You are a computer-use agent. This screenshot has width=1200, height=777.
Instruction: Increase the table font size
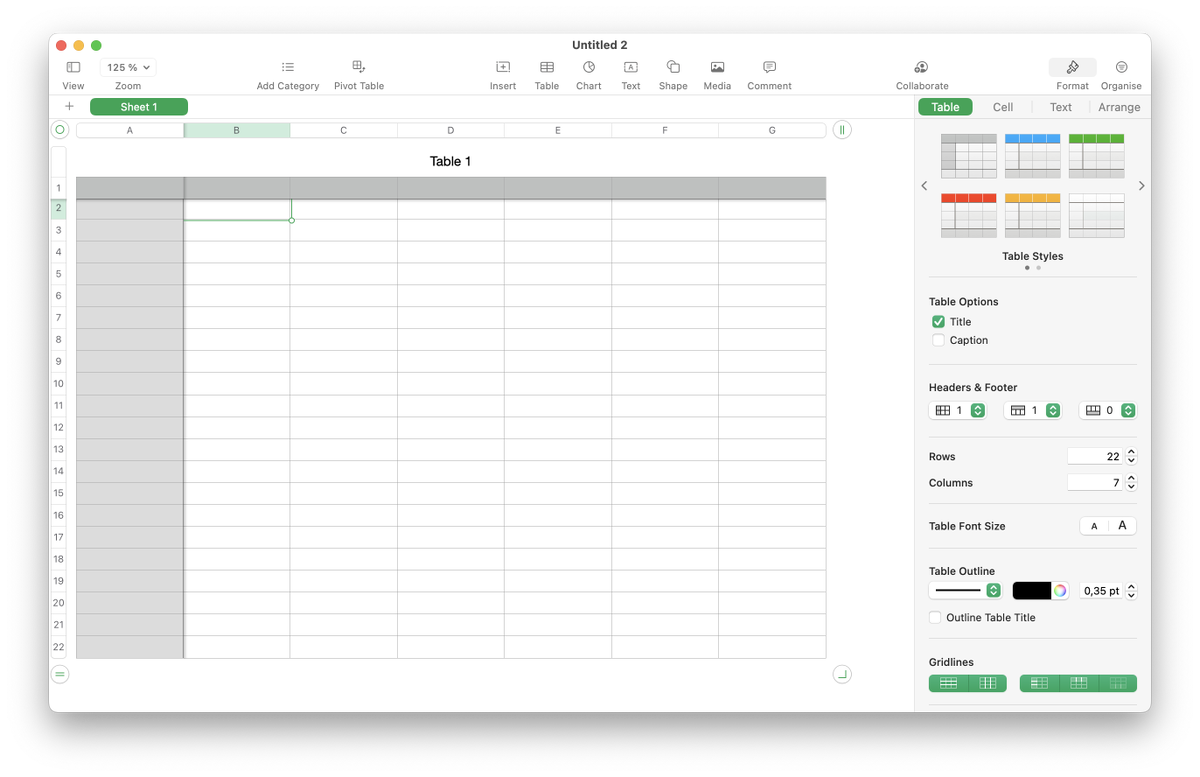click(1122, 526)
